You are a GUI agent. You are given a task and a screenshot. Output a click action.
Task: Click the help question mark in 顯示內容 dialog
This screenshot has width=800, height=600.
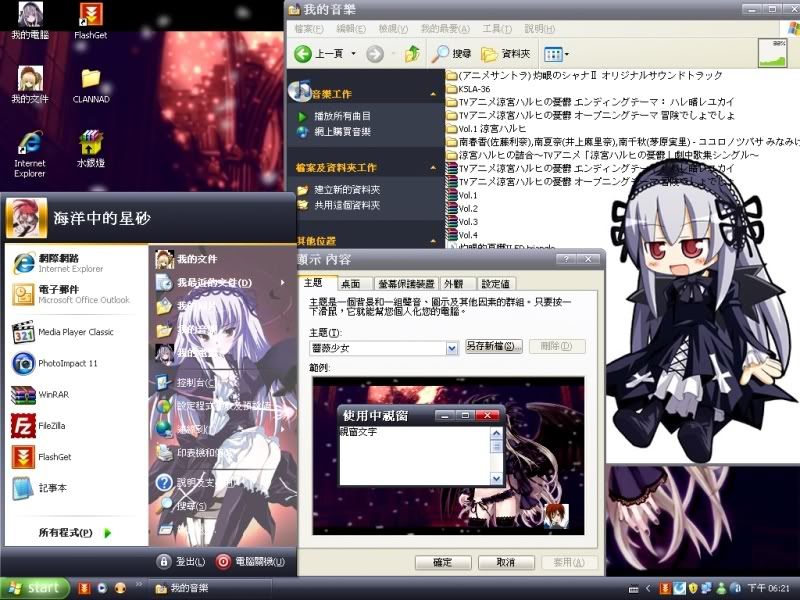pyautogui.click(x=566, y=259)
